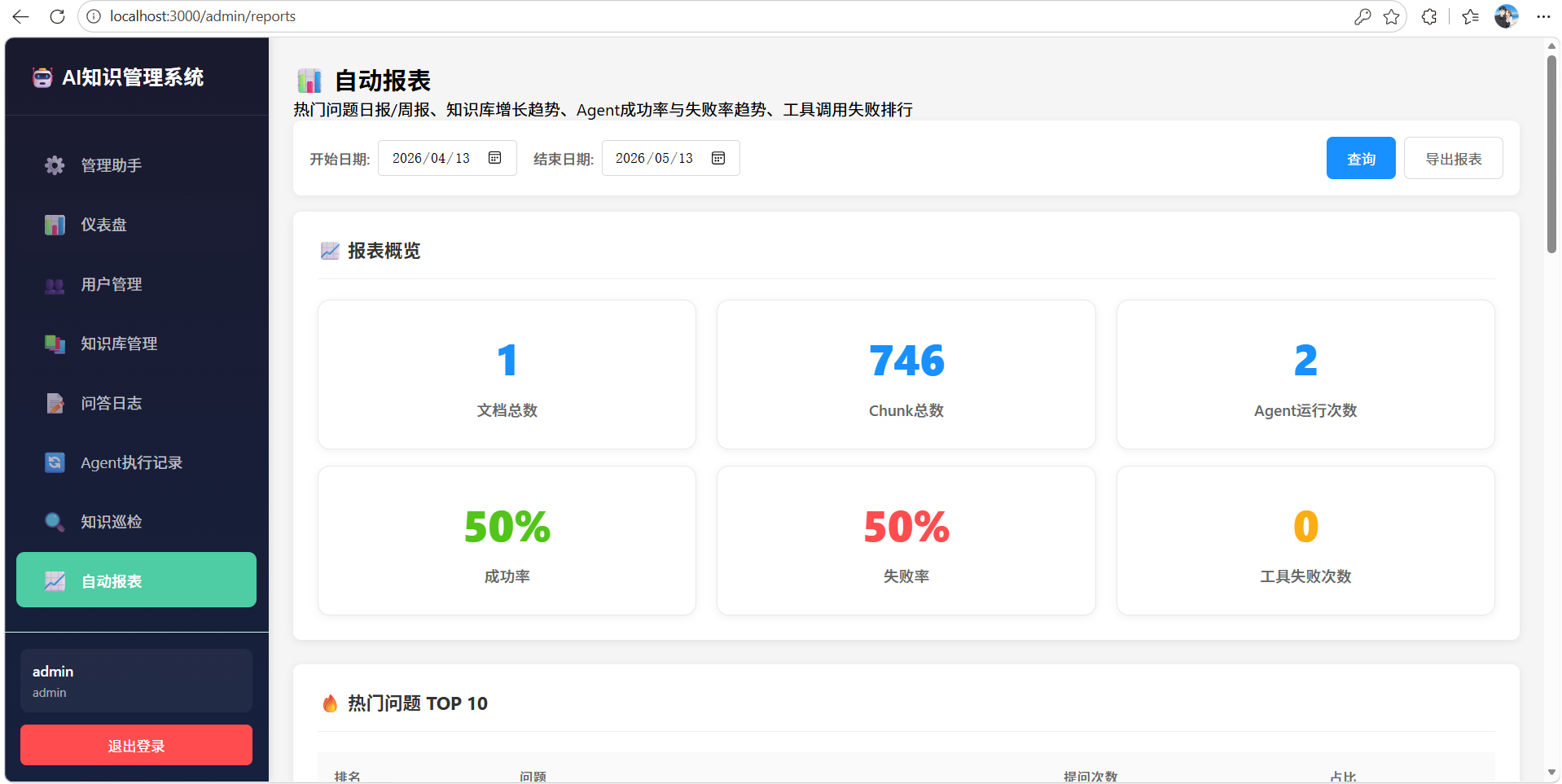1562x784 pixels.
Task: Click the AI知识管理系统 title text
Action: pos(133,77)
